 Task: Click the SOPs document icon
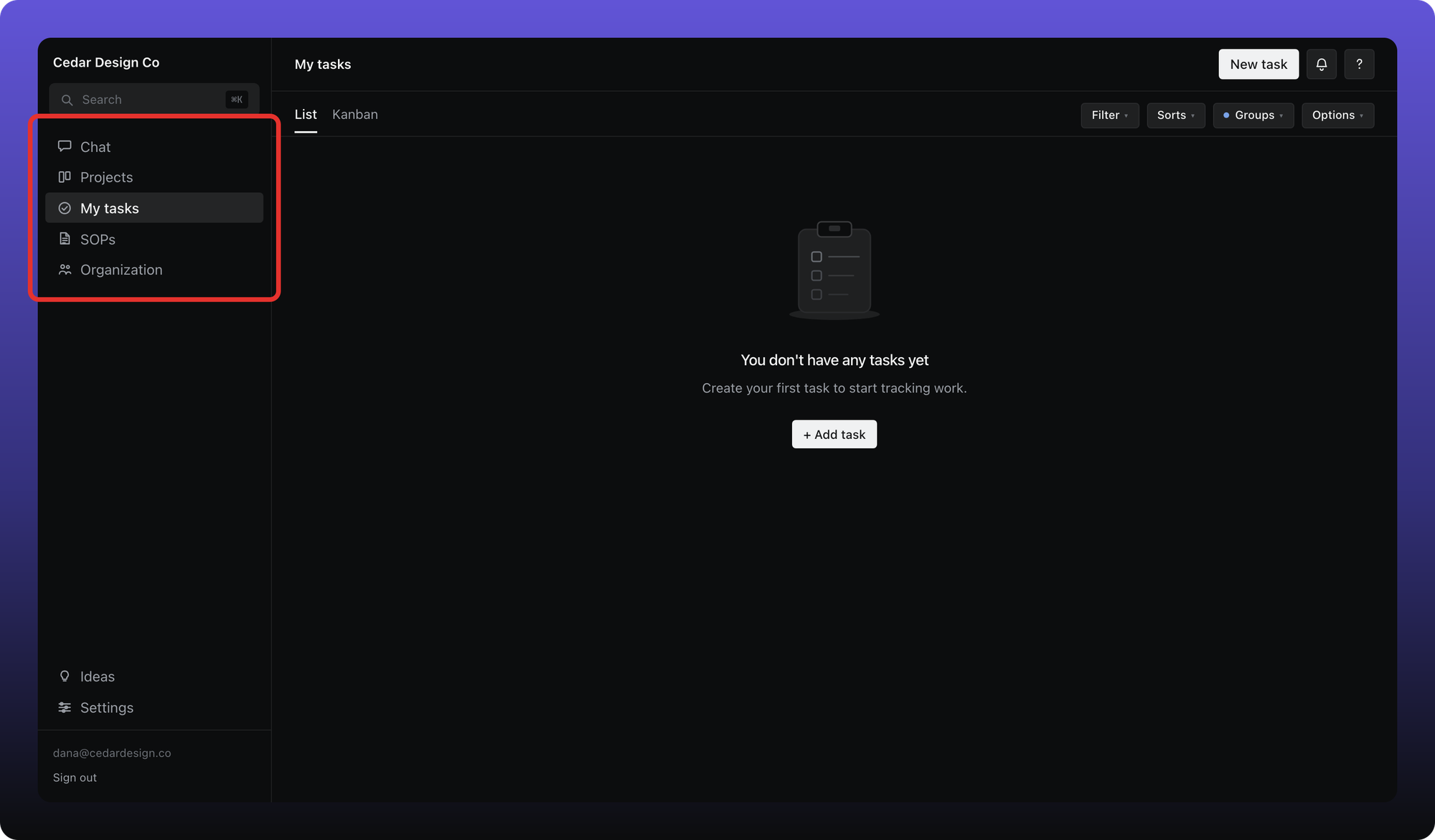click(65, 239)
